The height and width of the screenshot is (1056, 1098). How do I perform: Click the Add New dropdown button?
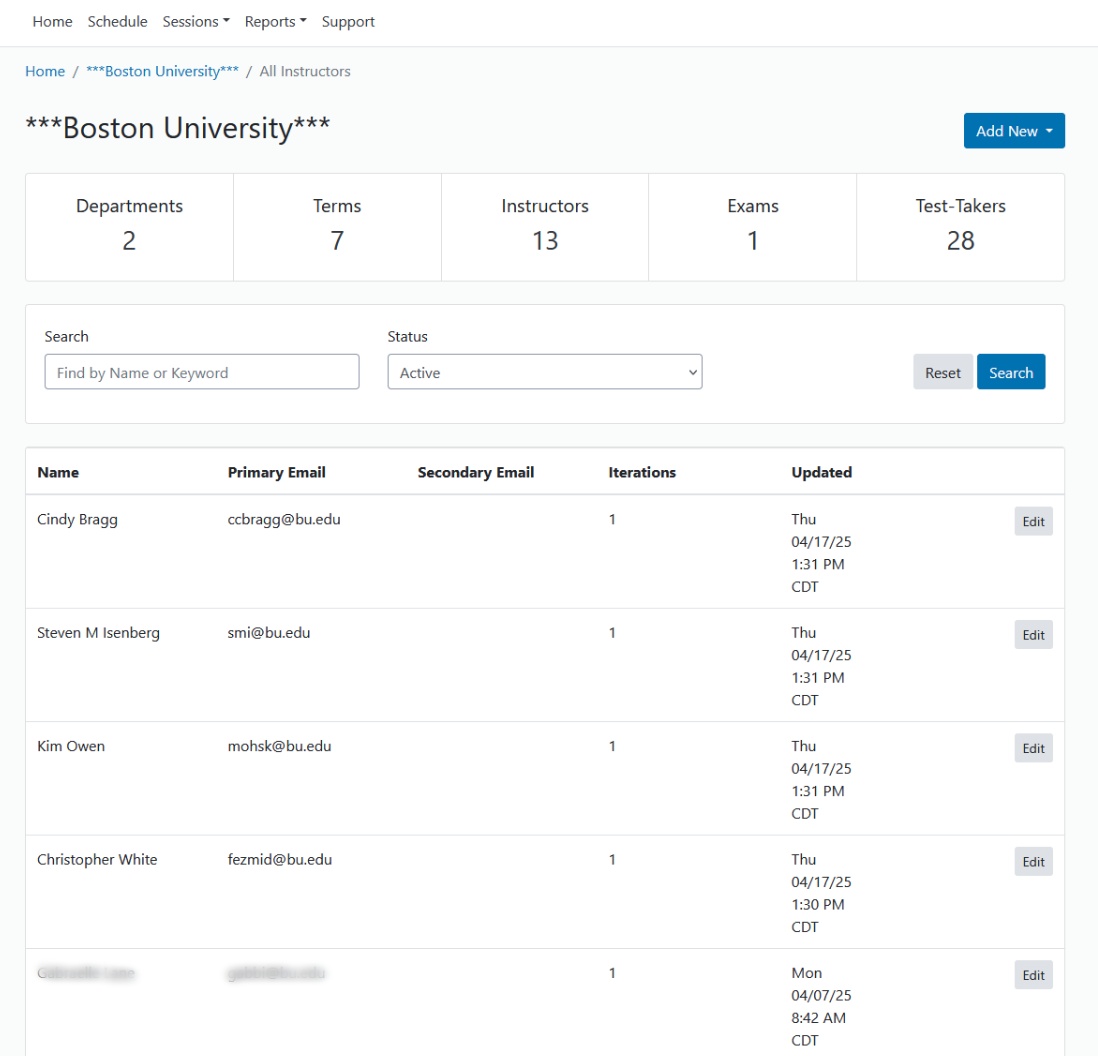(1013, 131)
